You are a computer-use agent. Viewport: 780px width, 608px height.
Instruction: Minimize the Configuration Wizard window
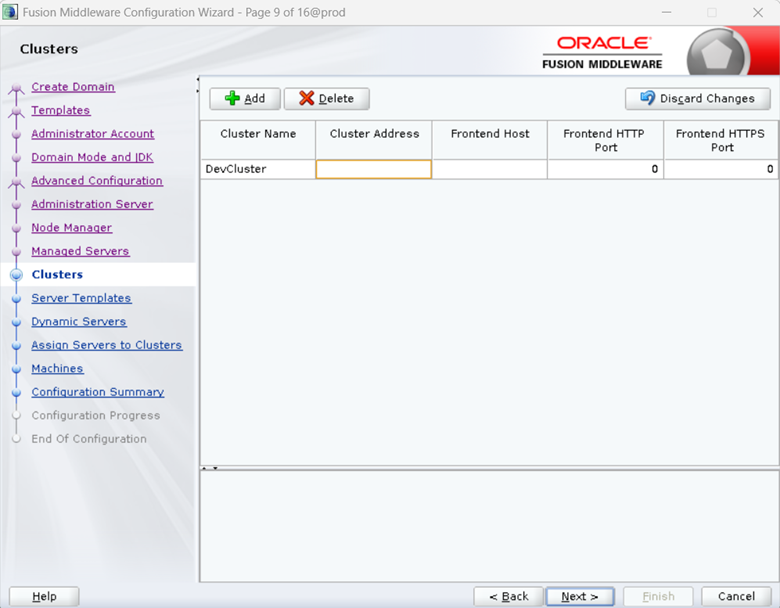tap(667, 12)
